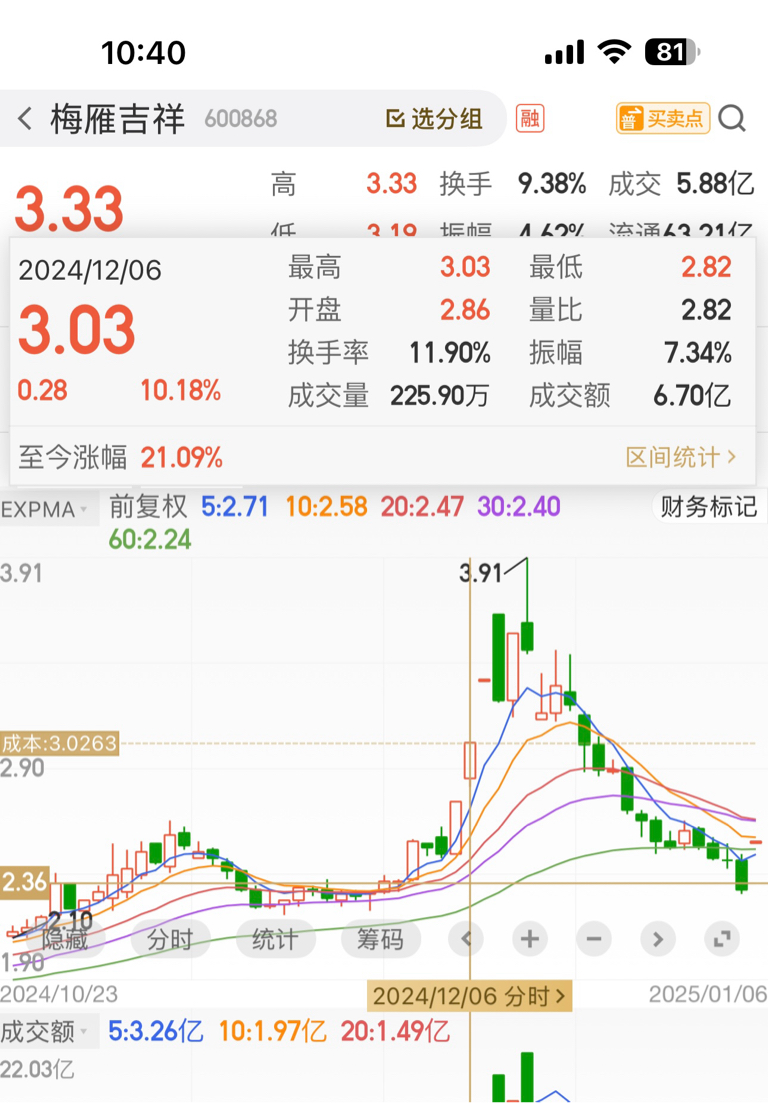Viewport: 768px width, 1103px height.
Task: Tap the battery indicator showing 81
Action: pyautogui.click(x=672, y=52)
